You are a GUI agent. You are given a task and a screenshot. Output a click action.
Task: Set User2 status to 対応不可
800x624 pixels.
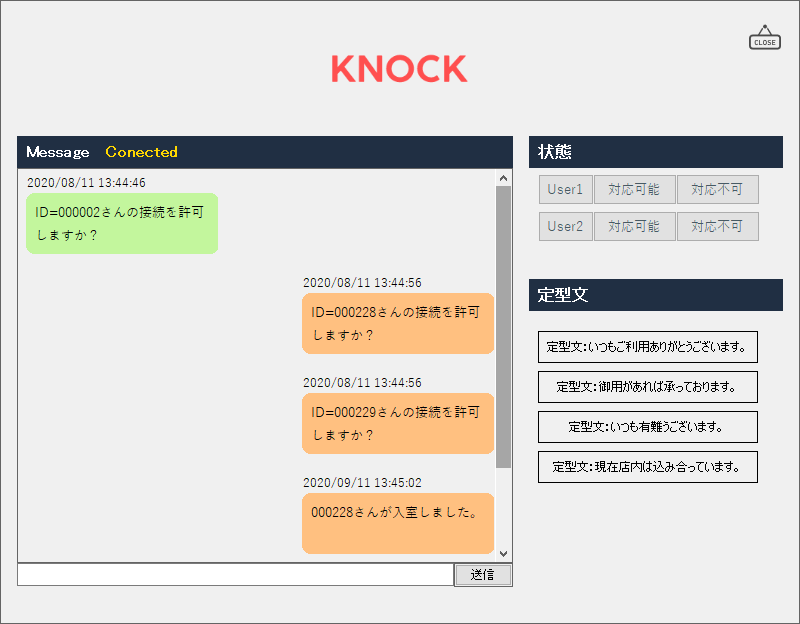coord(717,227)
